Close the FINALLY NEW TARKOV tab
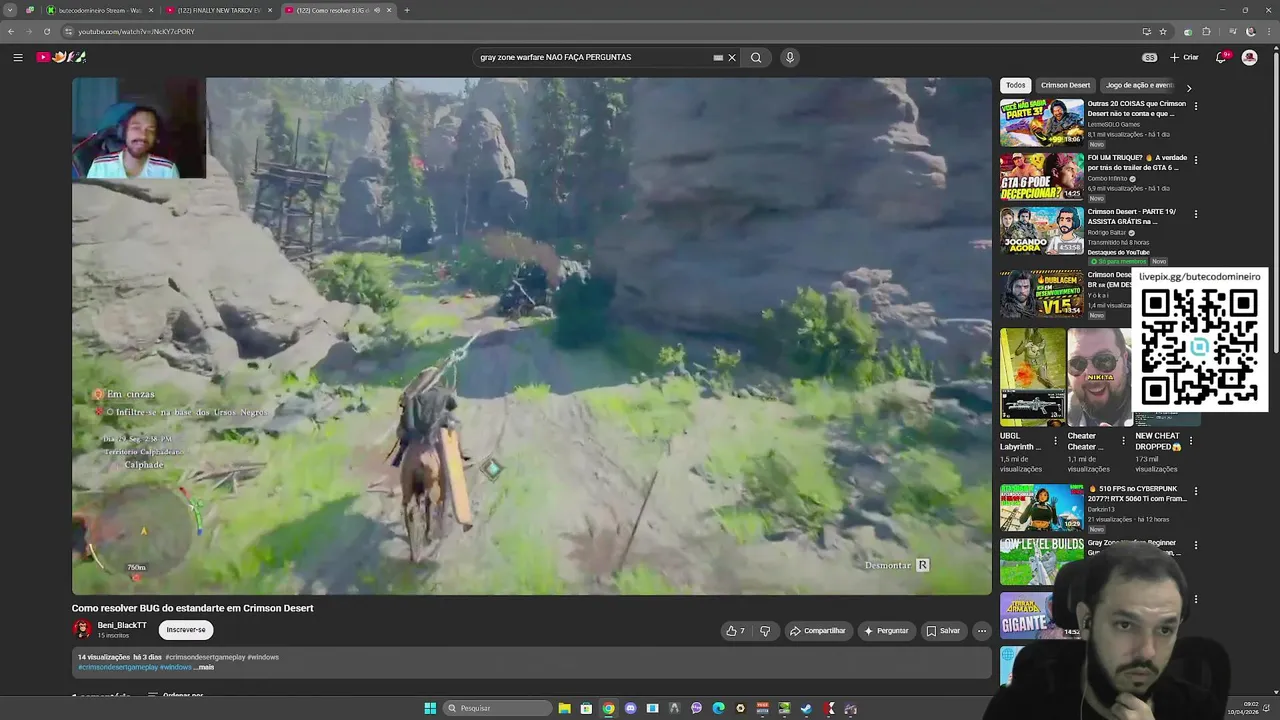 [x=270, y=10]
